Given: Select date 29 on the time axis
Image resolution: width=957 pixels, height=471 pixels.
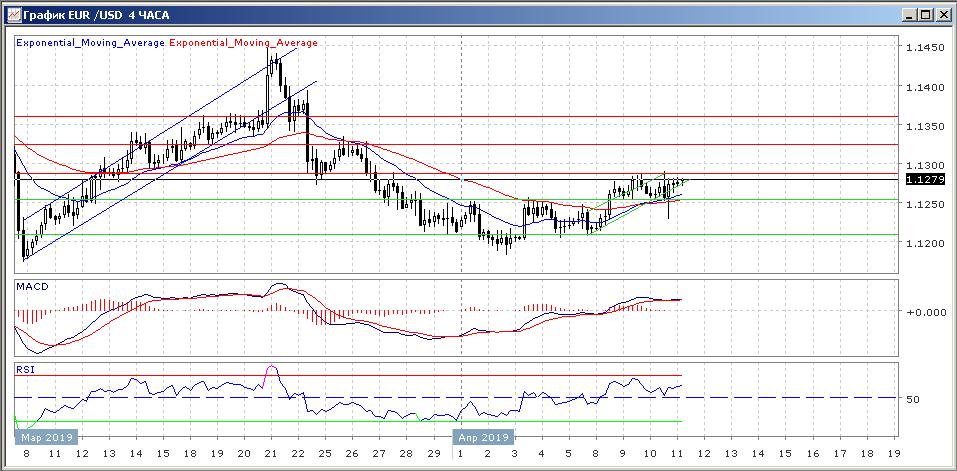Looking at the screenshot, I should [431, 453].
